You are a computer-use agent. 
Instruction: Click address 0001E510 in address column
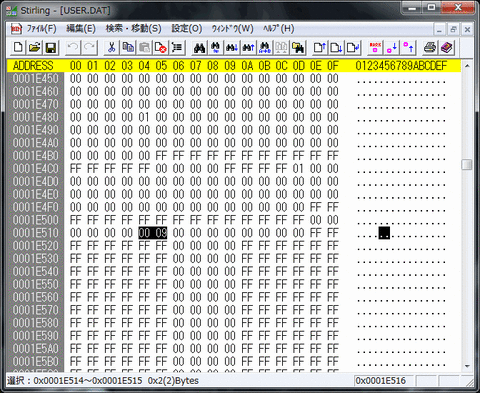point(35,233)
